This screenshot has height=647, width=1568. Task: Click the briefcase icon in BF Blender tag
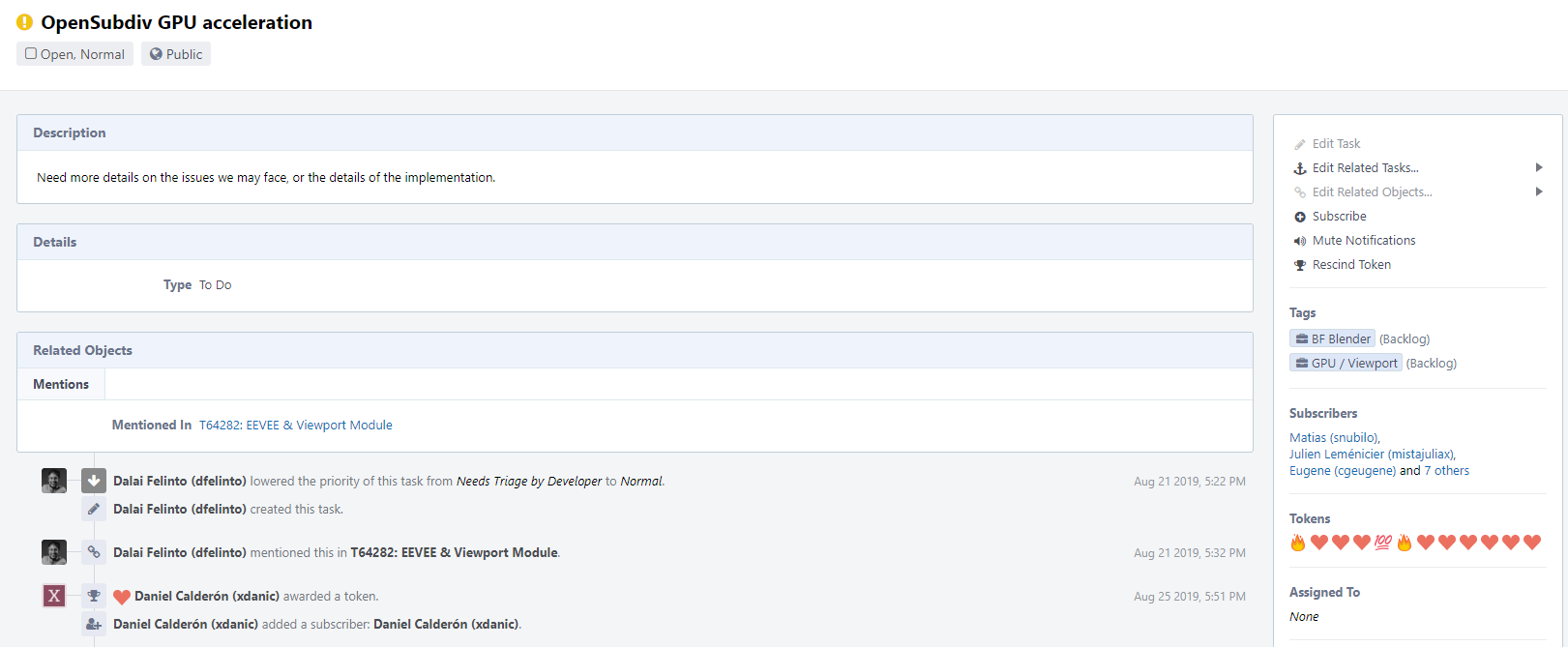(x=1302, y=339)
